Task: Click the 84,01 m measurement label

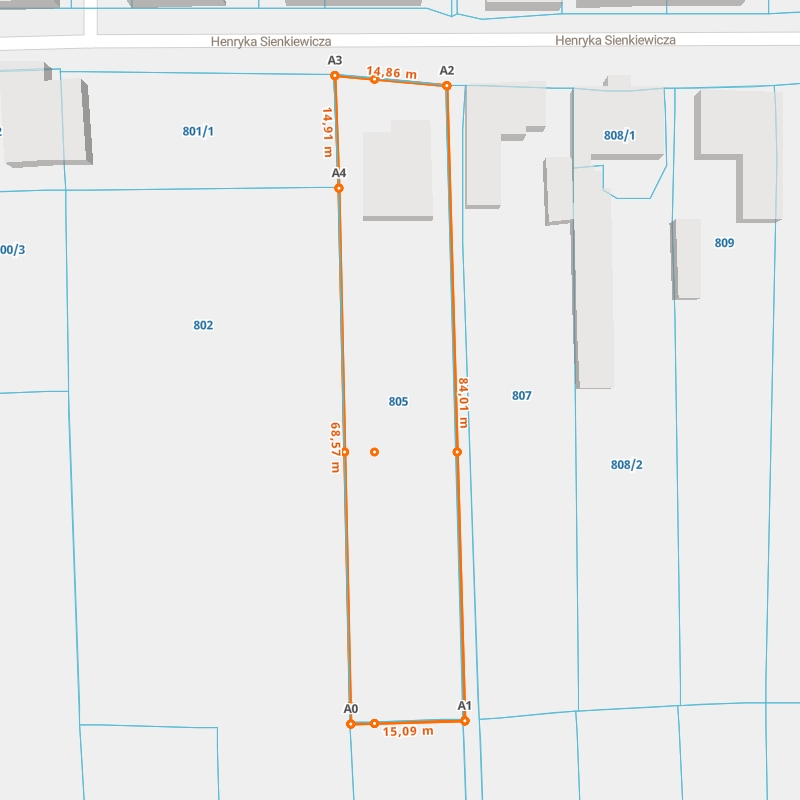Action: (463, 403)
